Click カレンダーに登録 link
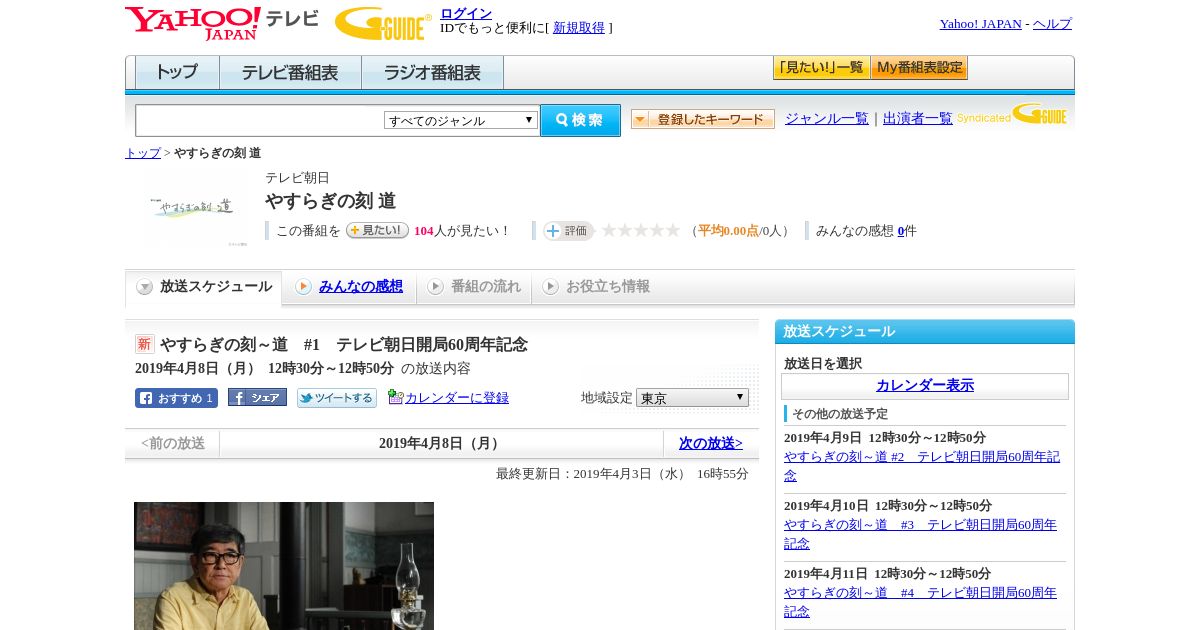Screen dimensions: 1200x630 point(457,398)
